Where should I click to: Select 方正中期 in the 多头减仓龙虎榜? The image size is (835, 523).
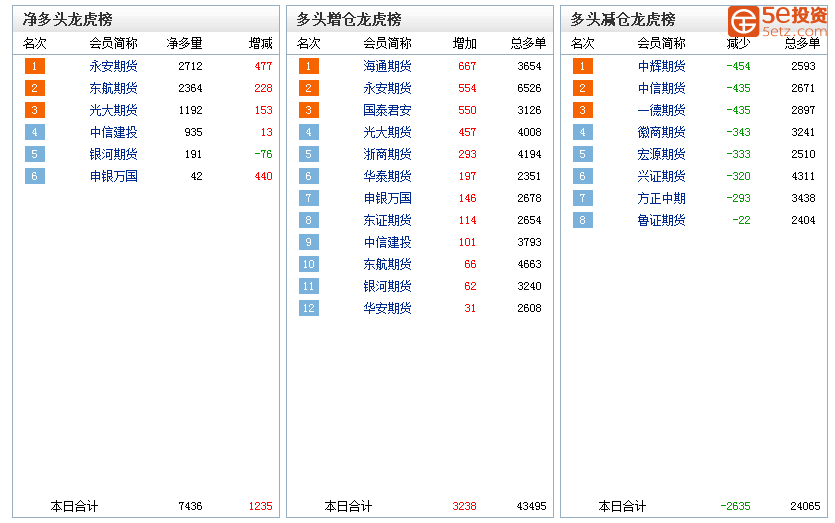tap(661, 198)
